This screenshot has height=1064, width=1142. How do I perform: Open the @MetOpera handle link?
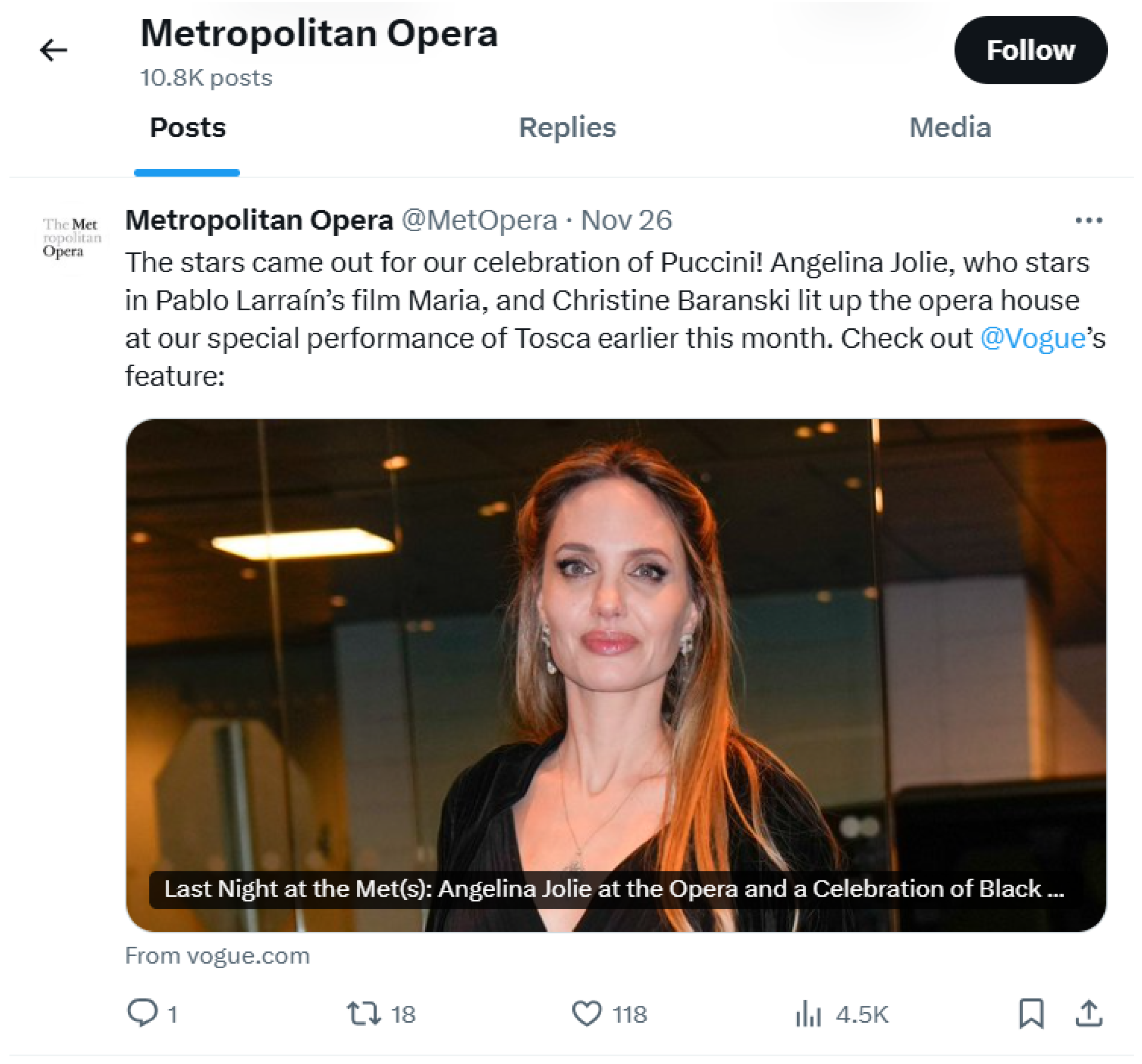(479, 220)
